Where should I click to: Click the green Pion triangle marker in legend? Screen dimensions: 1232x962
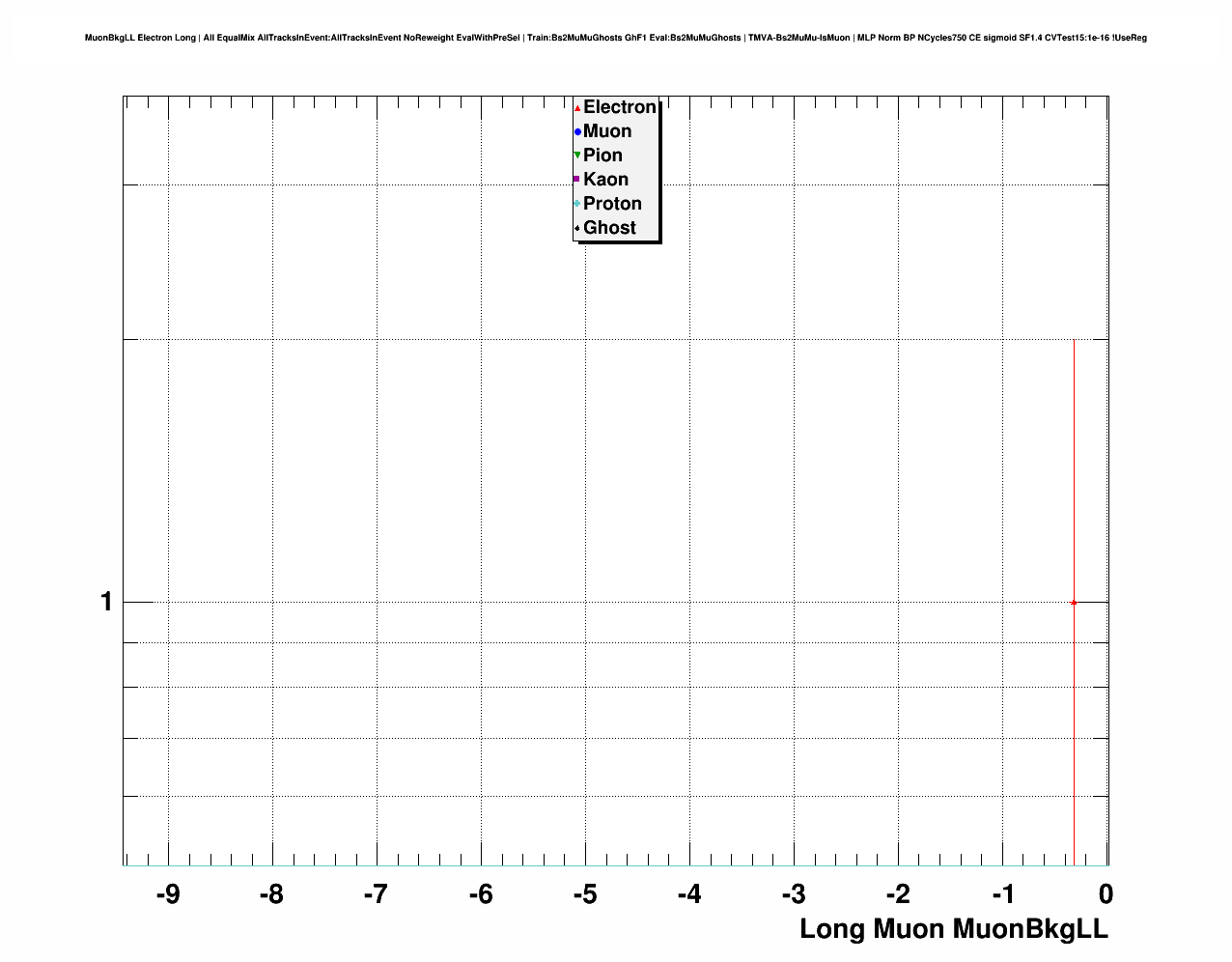coord(577,156)
